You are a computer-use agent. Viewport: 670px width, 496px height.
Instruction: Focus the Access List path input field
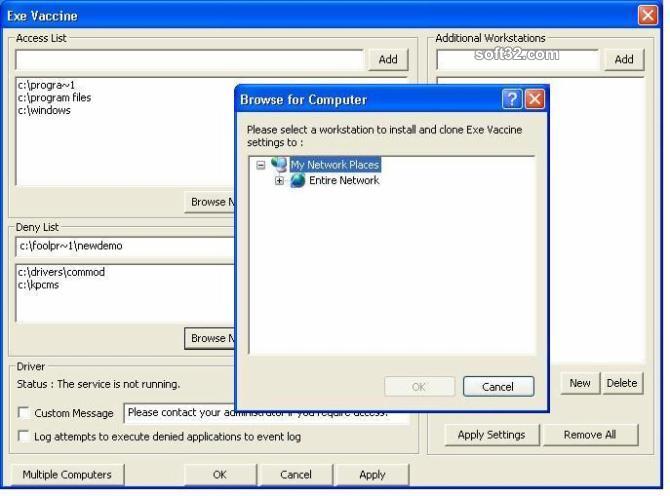190,59
